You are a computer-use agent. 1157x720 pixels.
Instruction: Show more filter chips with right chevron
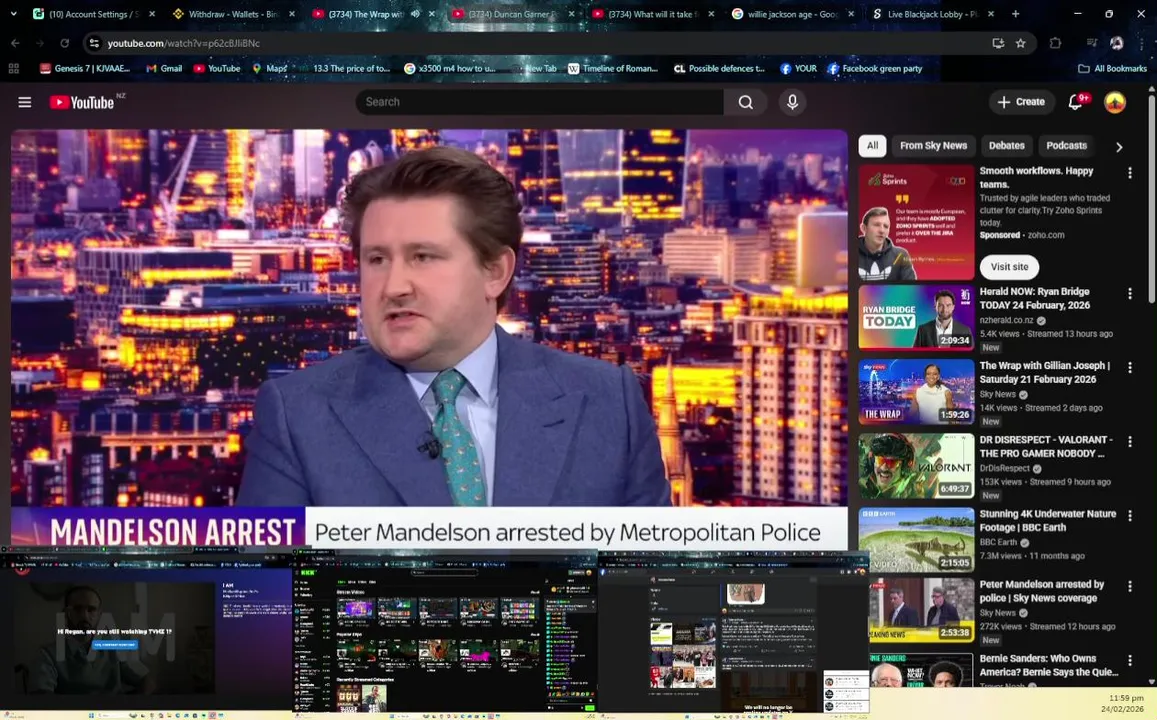coord(1119,147)
